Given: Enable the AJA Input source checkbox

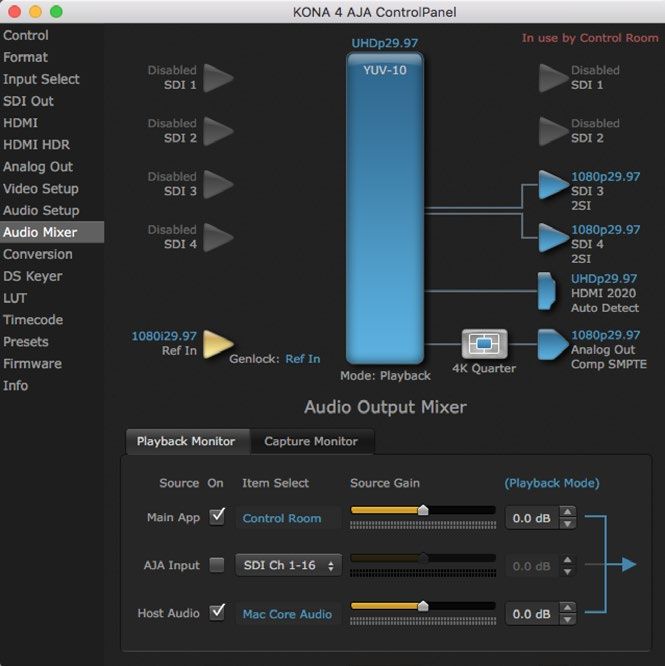Looking at the screenshot, I should 217,565.
